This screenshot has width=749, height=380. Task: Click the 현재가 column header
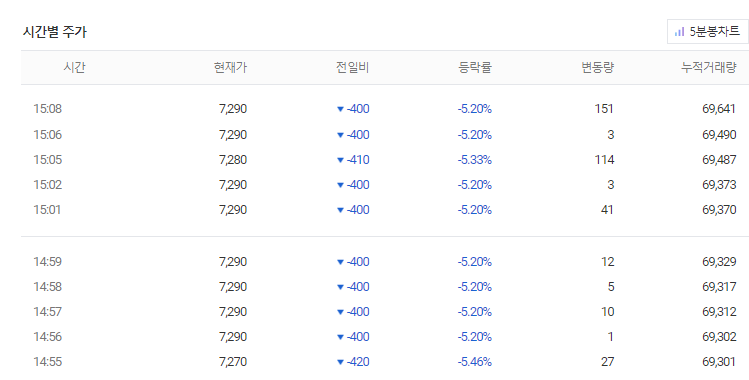tap(230, 67)
